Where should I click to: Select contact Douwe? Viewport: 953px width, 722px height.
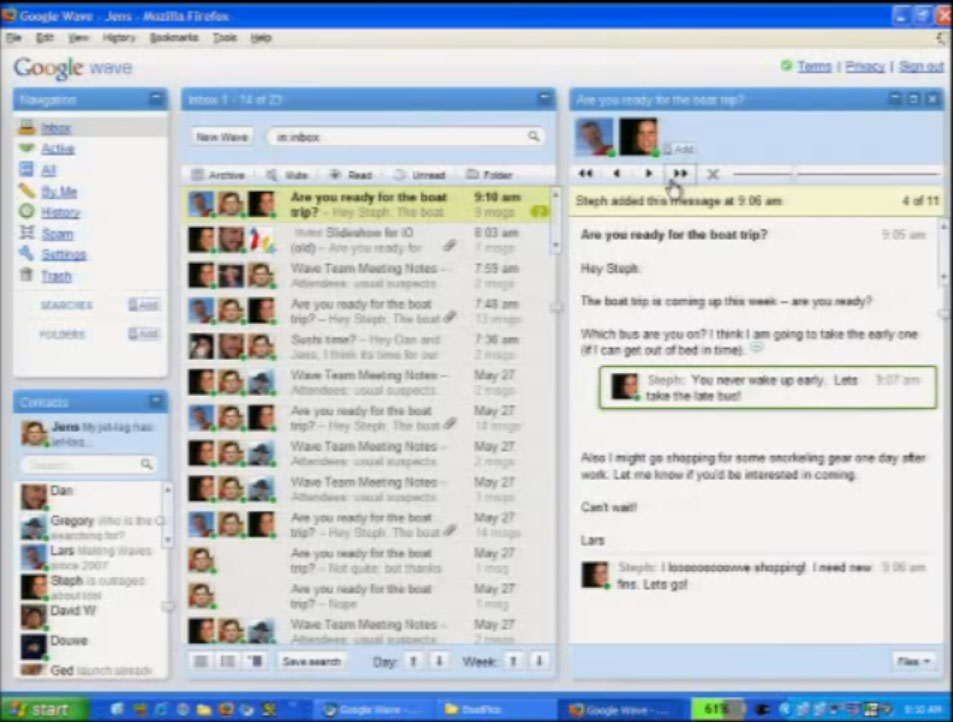tap(90, 646)
